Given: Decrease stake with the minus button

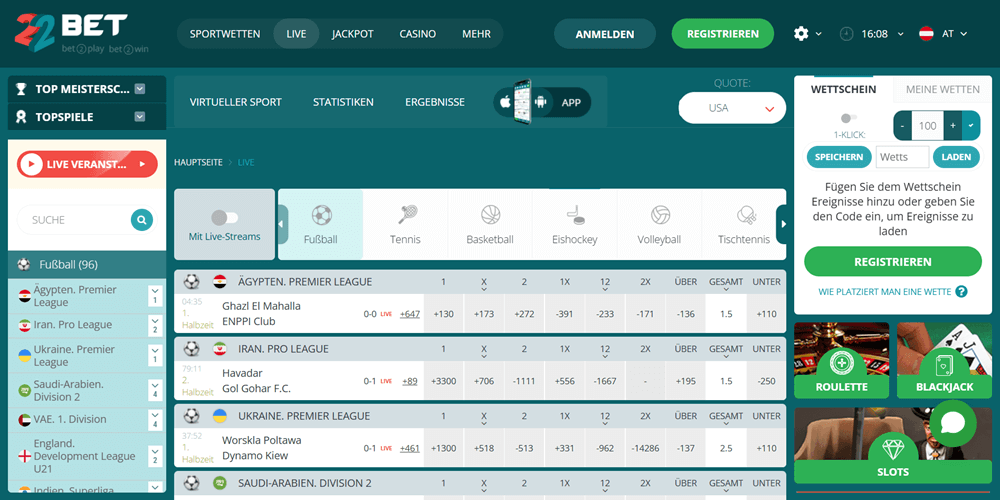Looking at the screenshot, I should (x=902, y=126).
